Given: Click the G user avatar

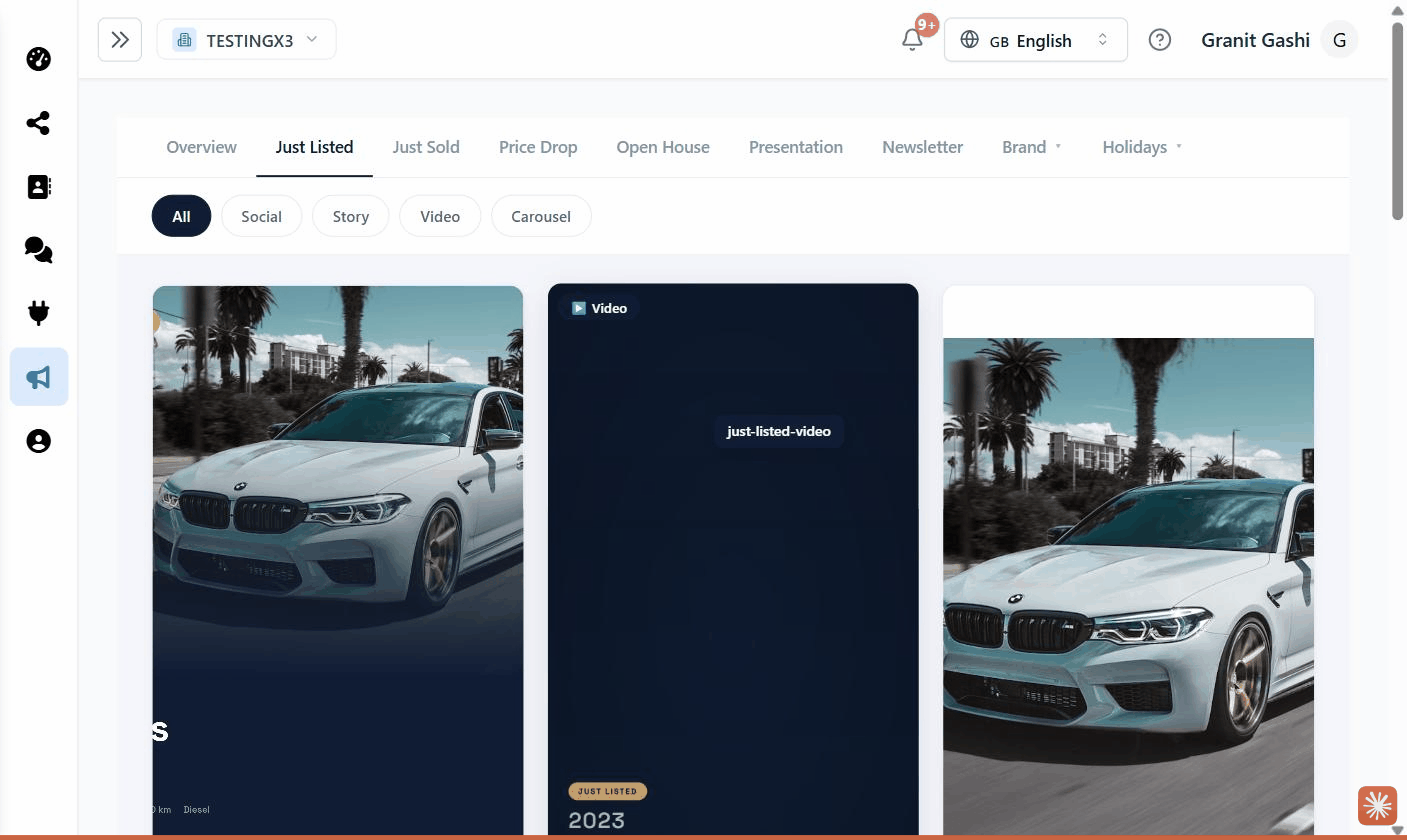Looking at the screenshot, I should click(x=1339, y=40).
